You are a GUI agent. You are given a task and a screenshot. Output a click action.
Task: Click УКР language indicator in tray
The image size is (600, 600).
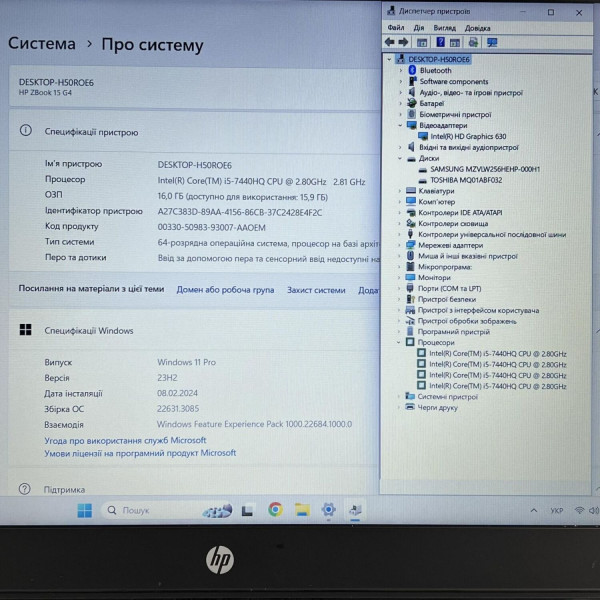(556, 510)
